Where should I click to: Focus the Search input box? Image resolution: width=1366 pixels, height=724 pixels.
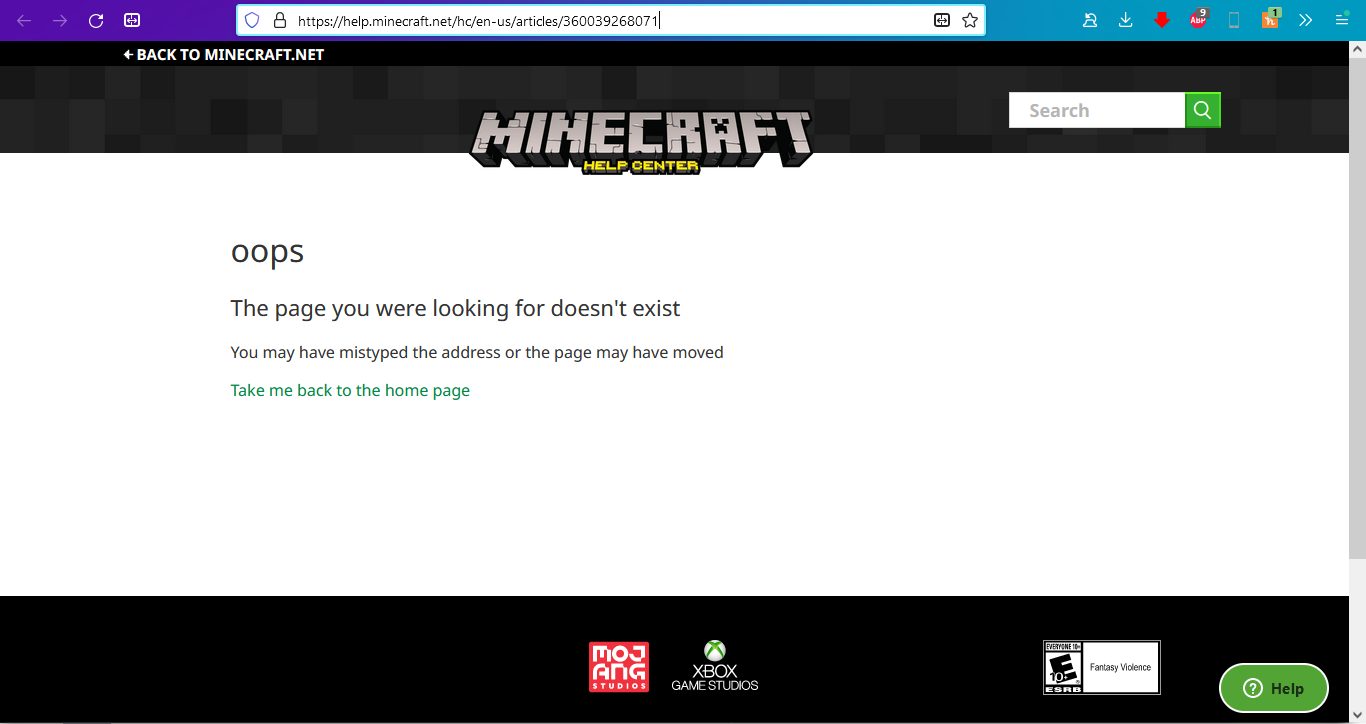click(x=1097, y=110)
